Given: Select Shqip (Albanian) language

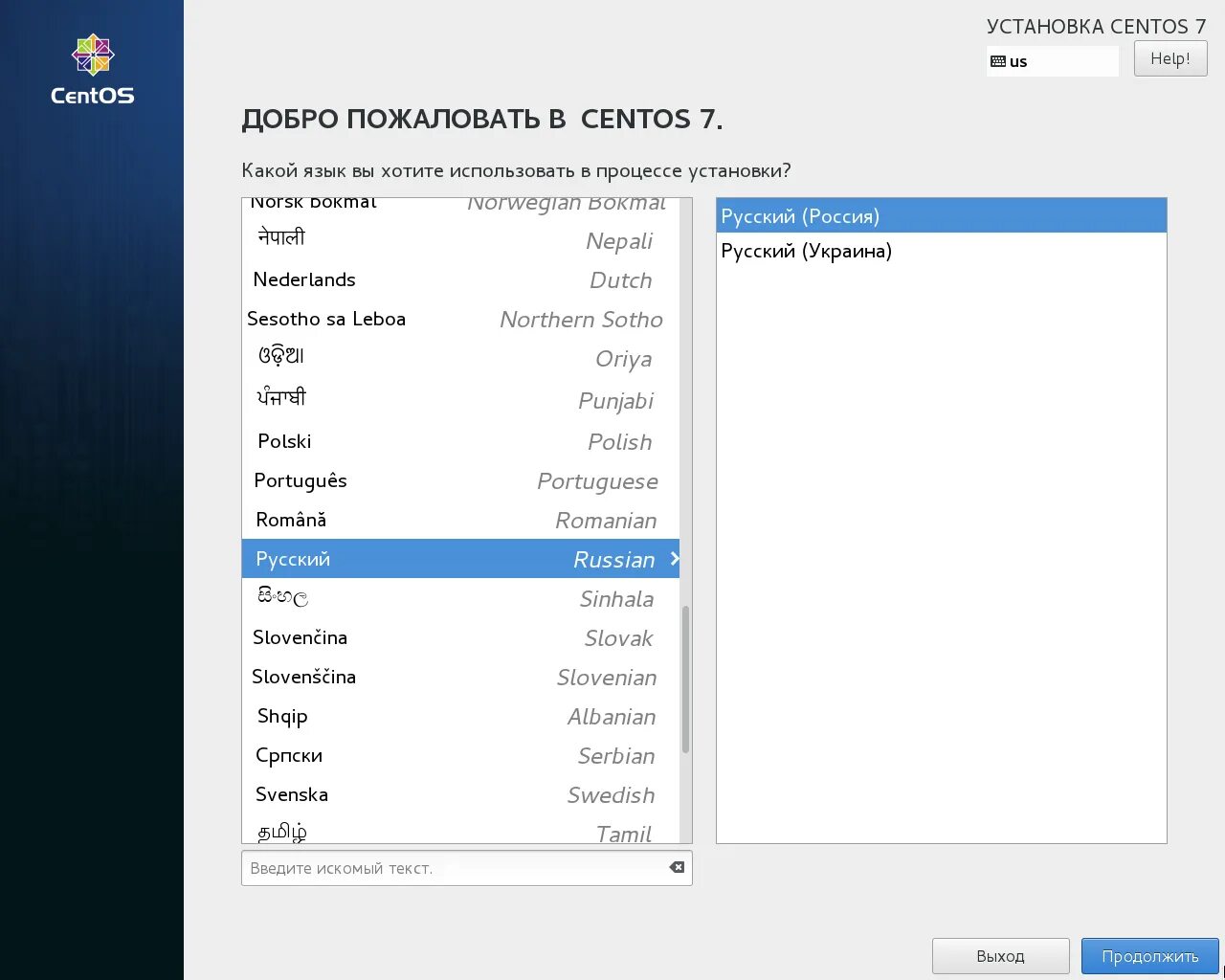Looking at the screenshot, I should pyautogui.click(x=460, y=716).
